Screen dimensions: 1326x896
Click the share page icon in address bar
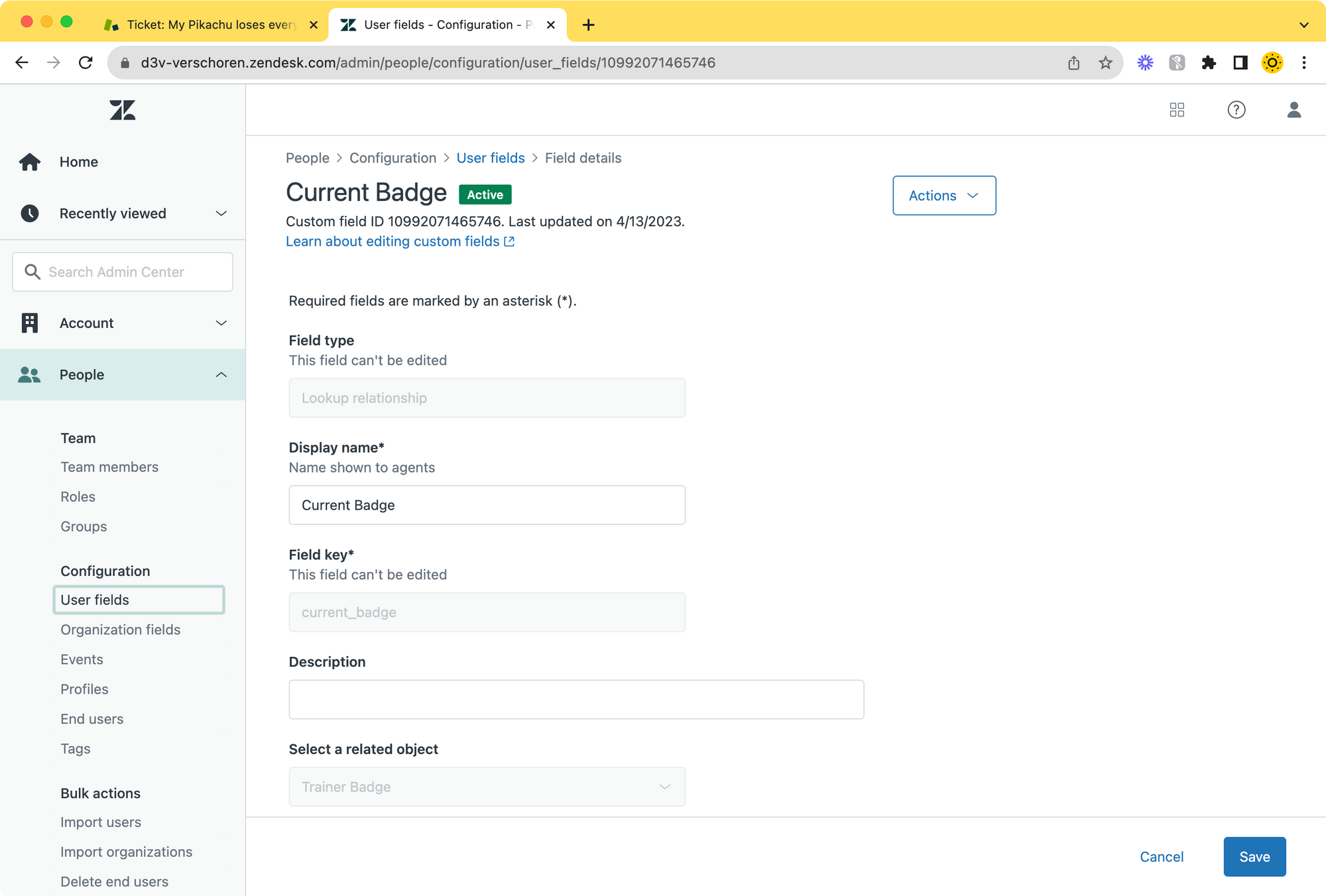coord(1073,63)
